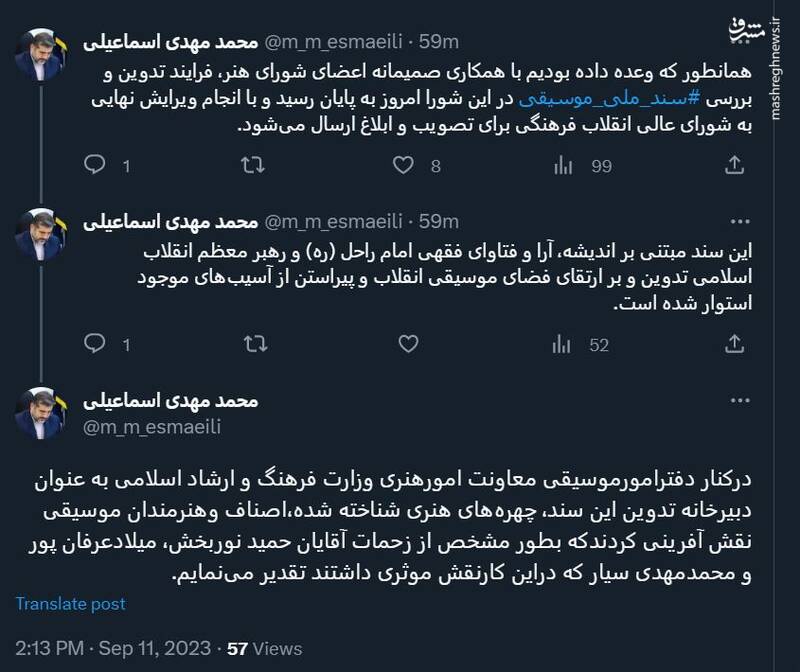Open view analytics icon showing 99

[x=561, y=166]
